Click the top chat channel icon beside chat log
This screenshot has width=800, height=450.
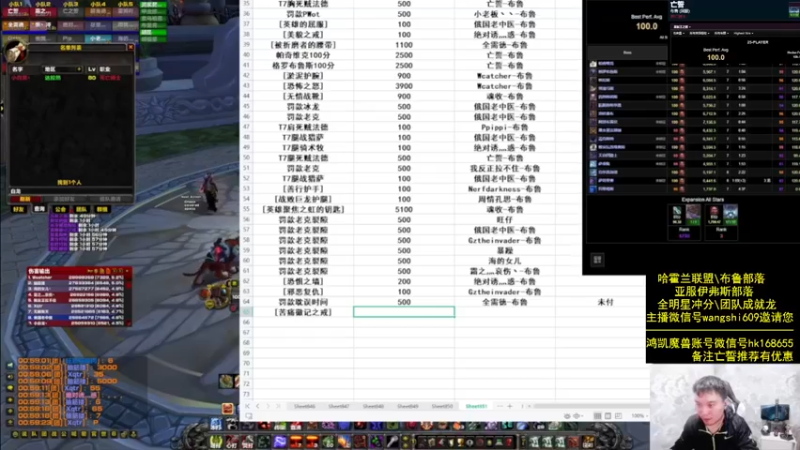pos(10,365)
